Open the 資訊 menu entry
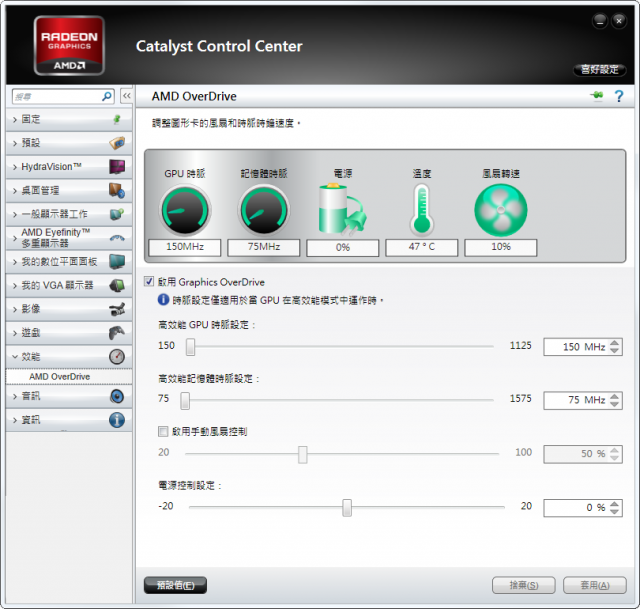 pyautogui.click(x=69, y=420)
